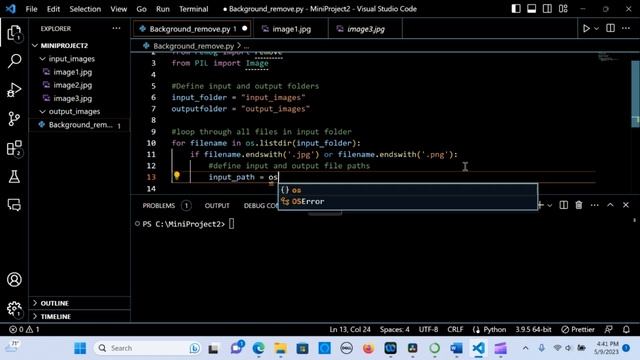Viewport: 640px width, 360px height.
Task: Toggle the secondary side bar
Action: [x=547, y=9]
